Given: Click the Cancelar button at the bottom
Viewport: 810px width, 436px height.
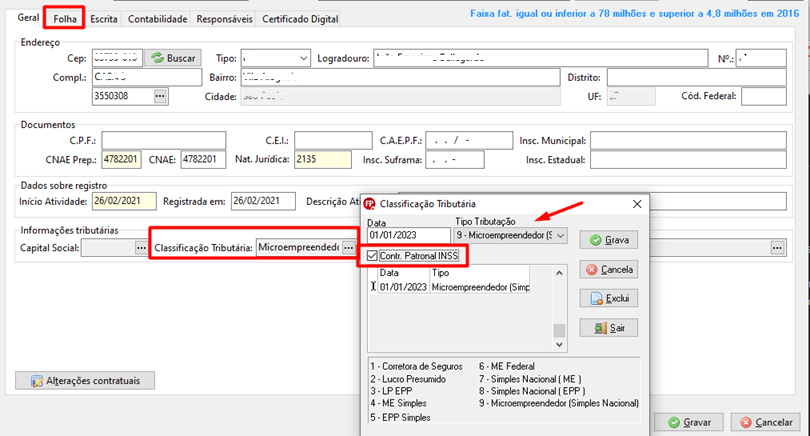Looking at the screenshot, I should tap(766, 422).
